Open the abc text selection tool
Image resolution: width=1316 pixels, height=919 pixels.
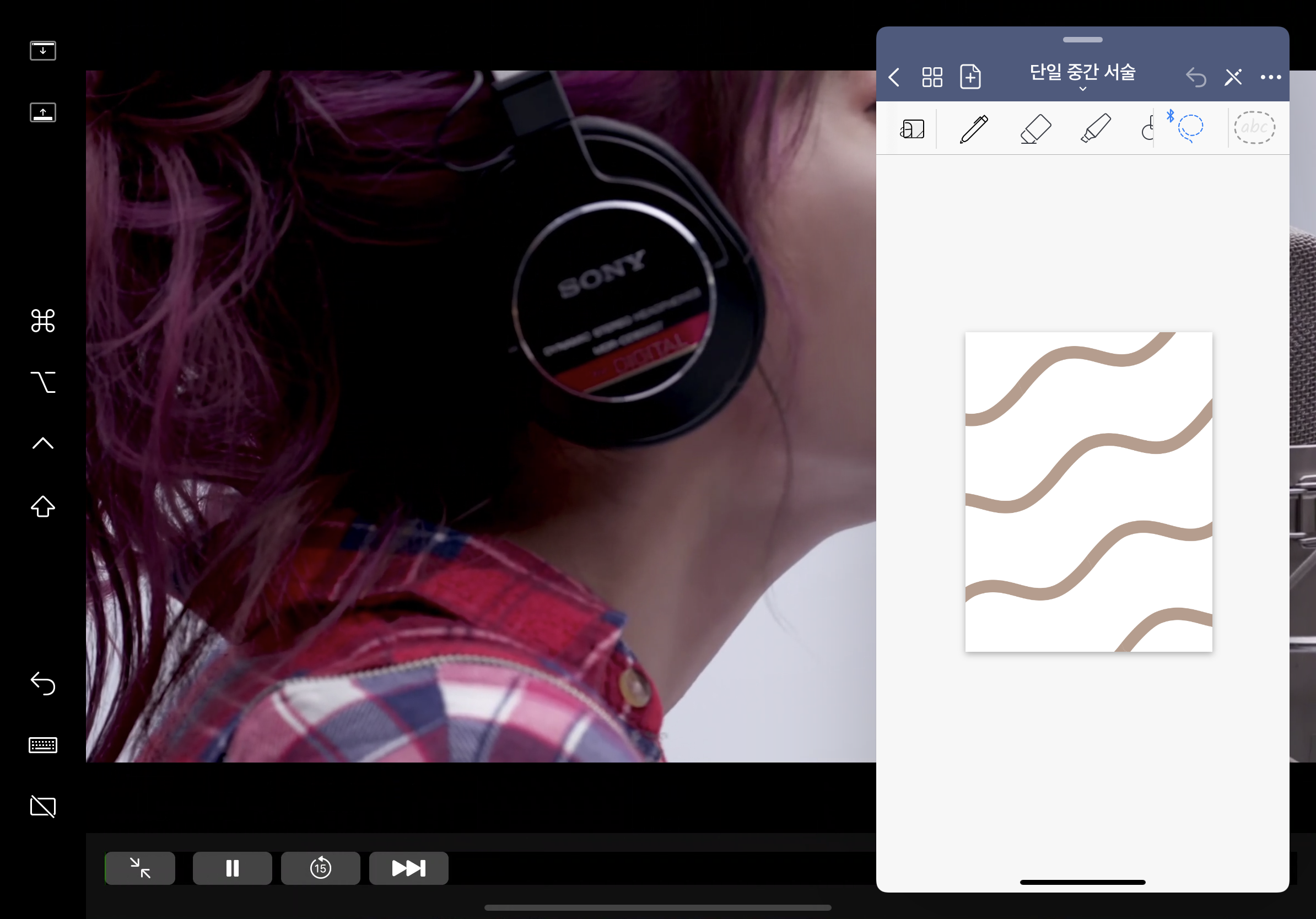coord(1254,127)
